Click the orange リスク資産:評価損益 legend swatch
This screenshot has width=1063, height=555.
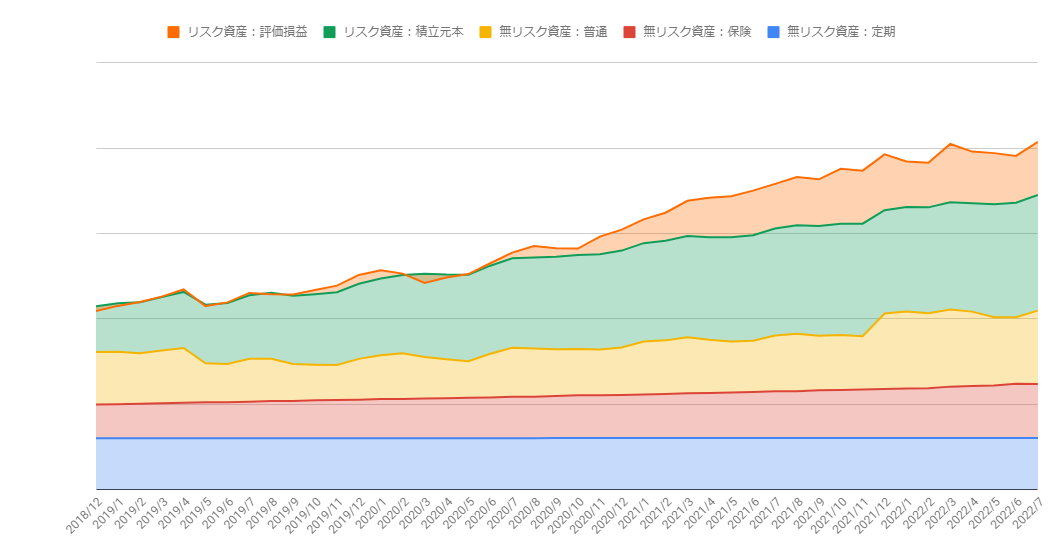tap(174, 32)
